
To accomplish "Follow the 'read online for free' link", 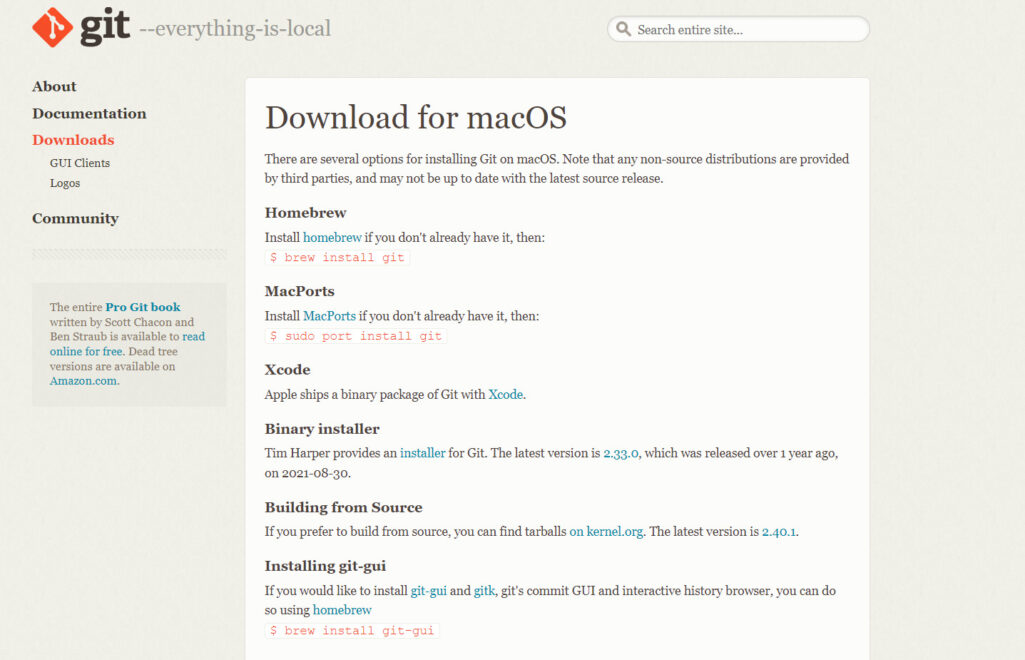I will [x=127, y=344].
